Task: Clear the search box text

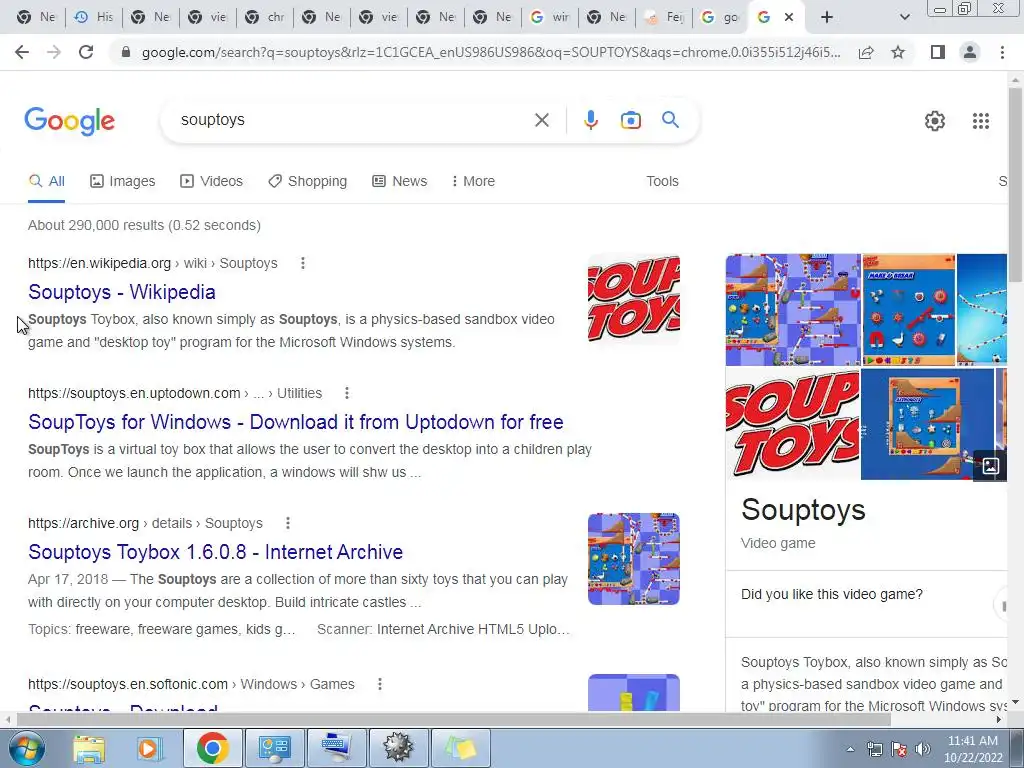Action: pyautogui.click(x=541, y=120)
